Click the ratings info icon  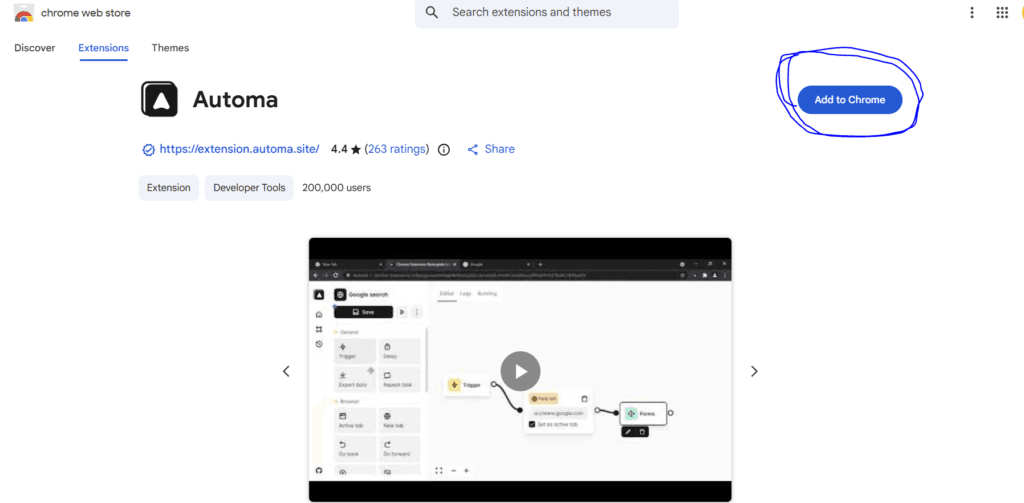click(444, 149)
